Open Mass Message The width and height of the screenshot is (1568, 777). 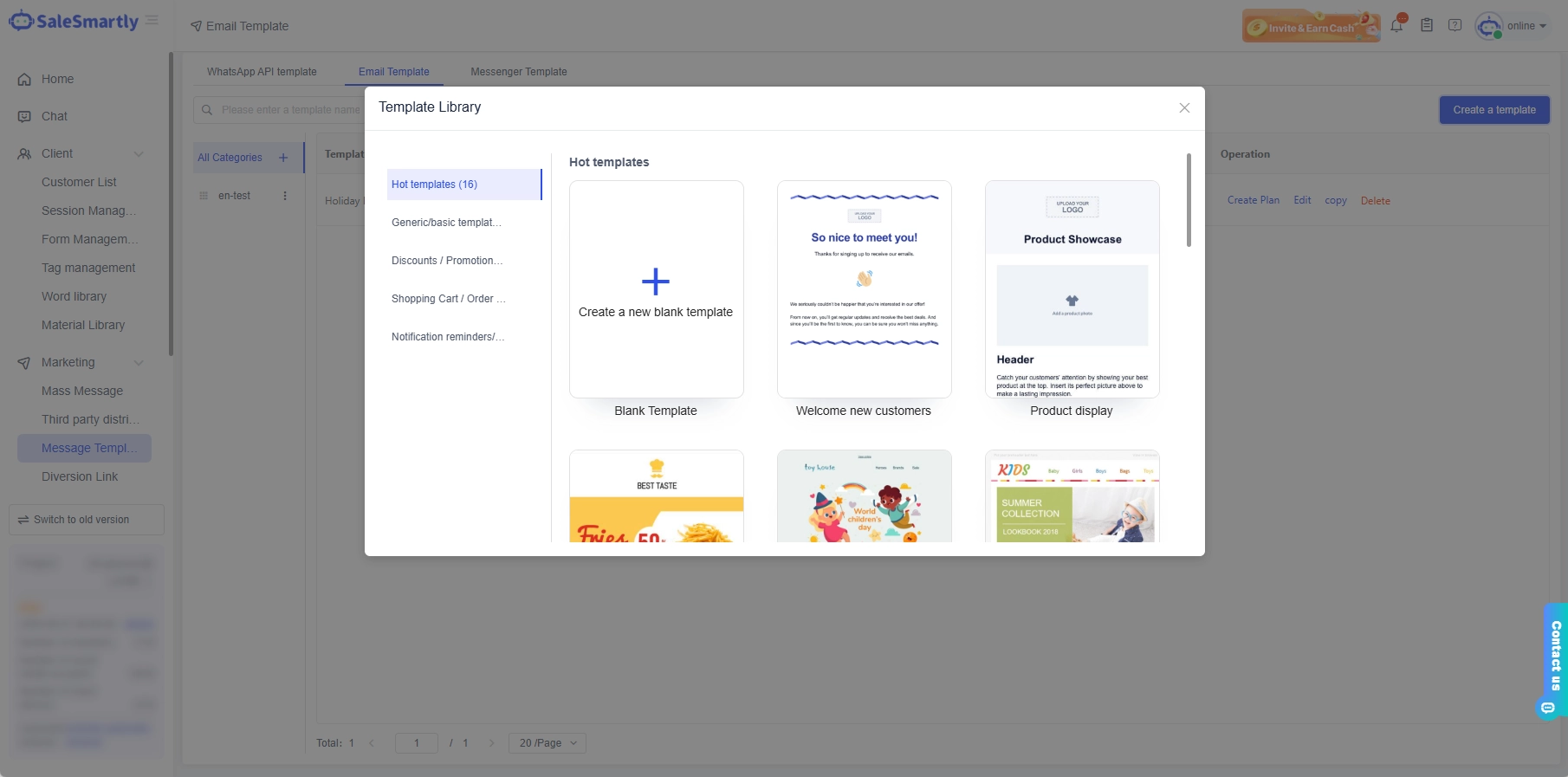point(82,391)
